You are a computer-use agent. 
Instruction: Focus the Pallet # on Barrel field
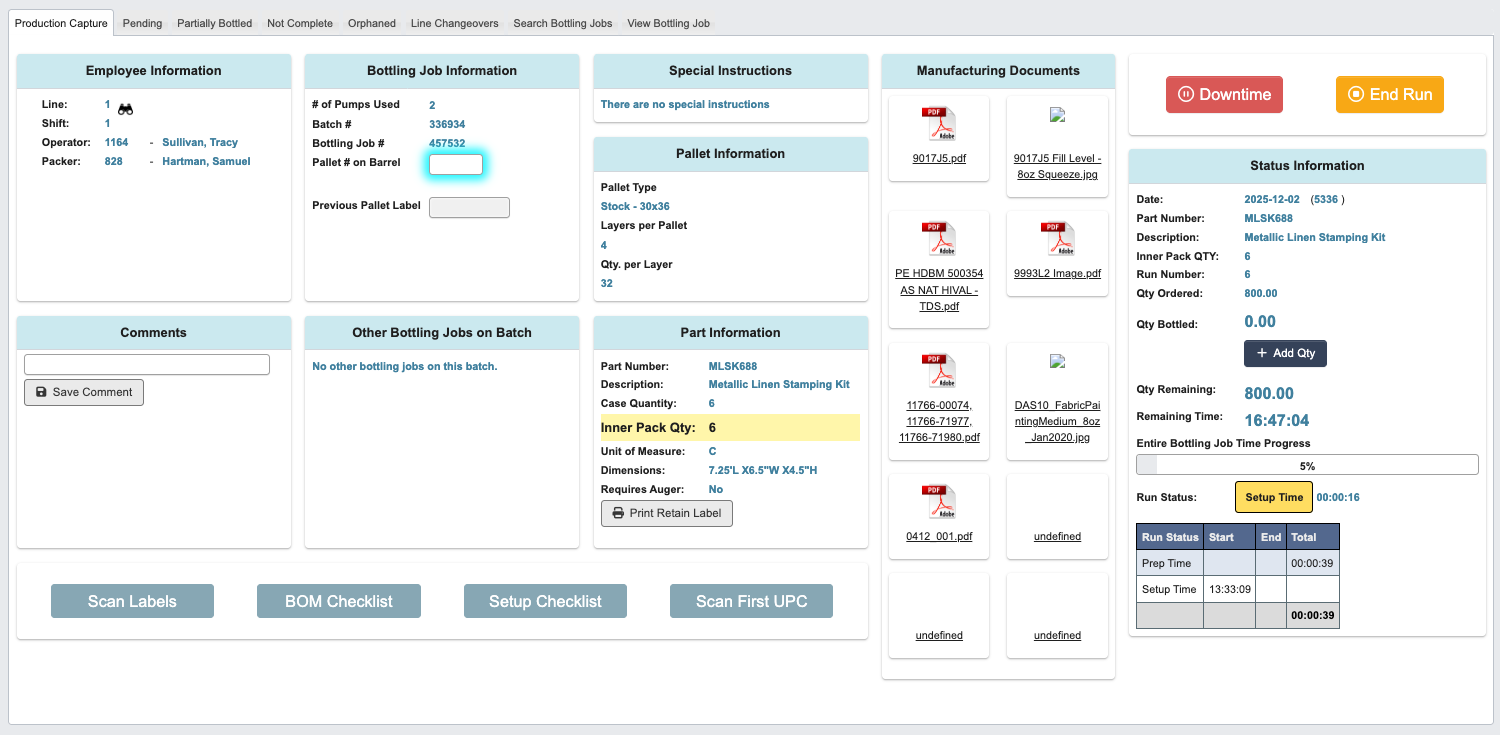[456, 164]
